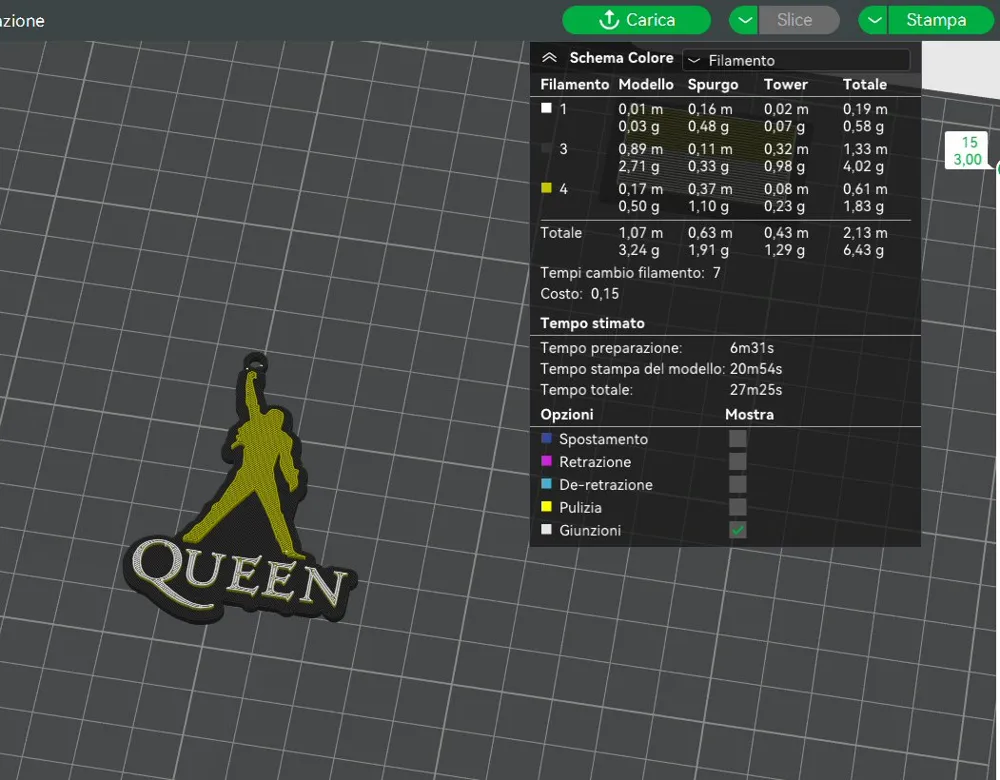This screenshot has height=780, width=1000.
Task: Click the Filamento column header
Action: (575, 84)
